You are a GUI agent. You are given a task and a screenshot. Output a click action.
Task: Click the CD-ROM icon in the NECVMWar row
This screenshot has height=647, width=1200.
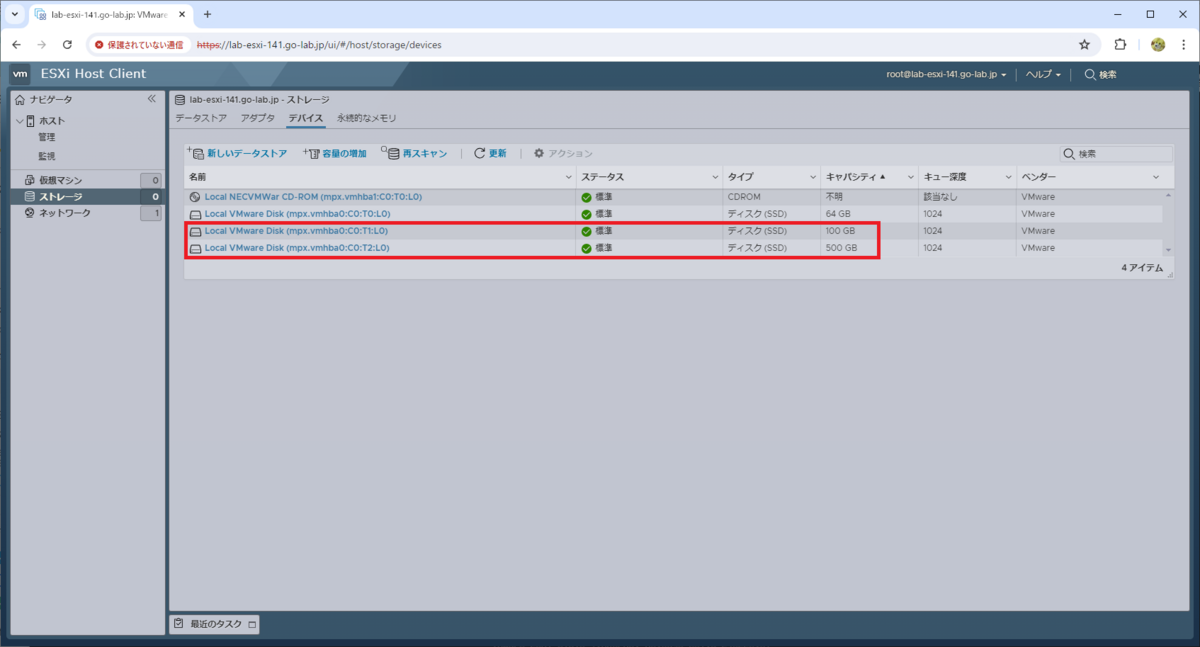click(x=195, y=197)
